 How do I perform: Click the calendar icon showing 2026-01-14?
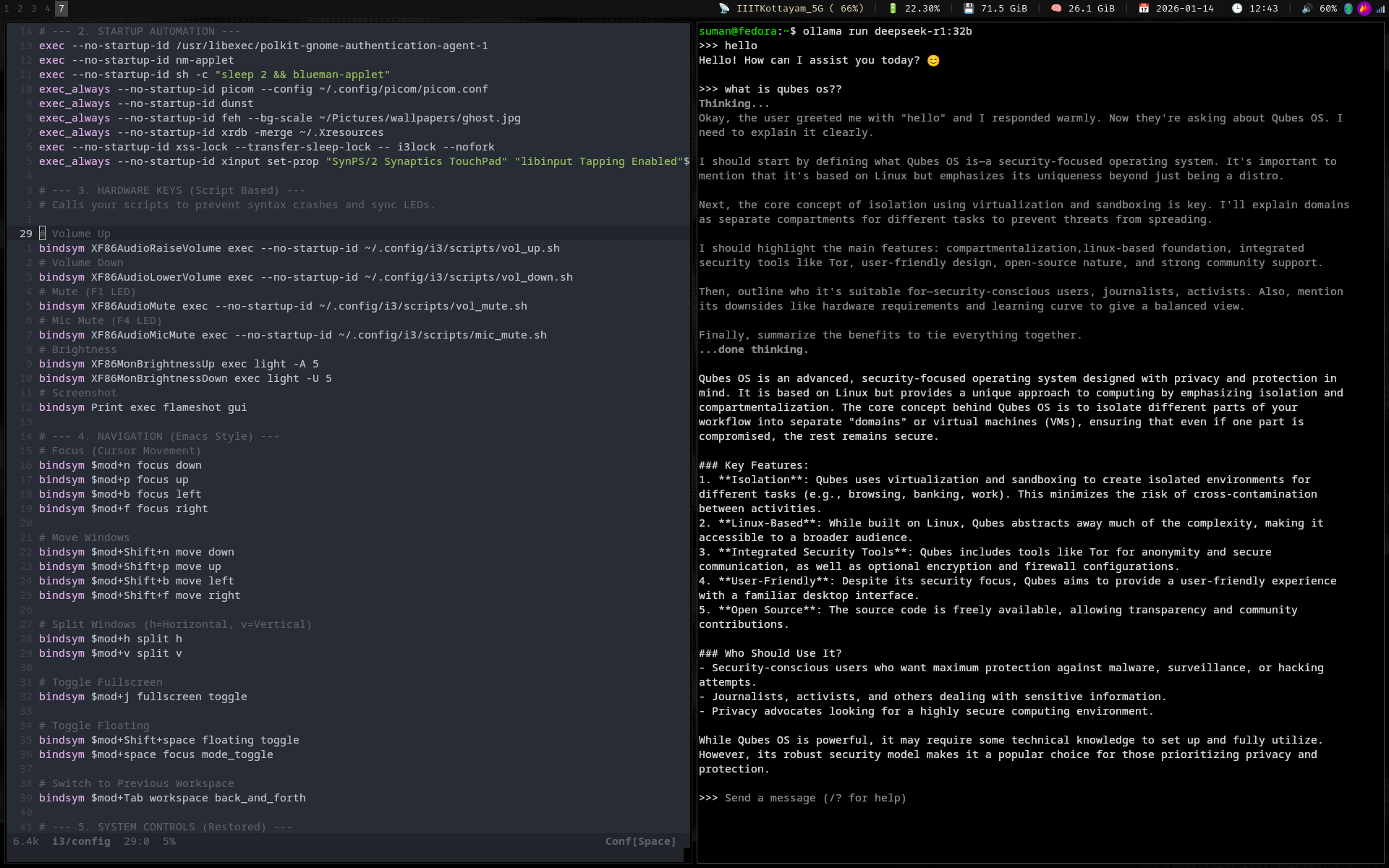coord(1144,9)
